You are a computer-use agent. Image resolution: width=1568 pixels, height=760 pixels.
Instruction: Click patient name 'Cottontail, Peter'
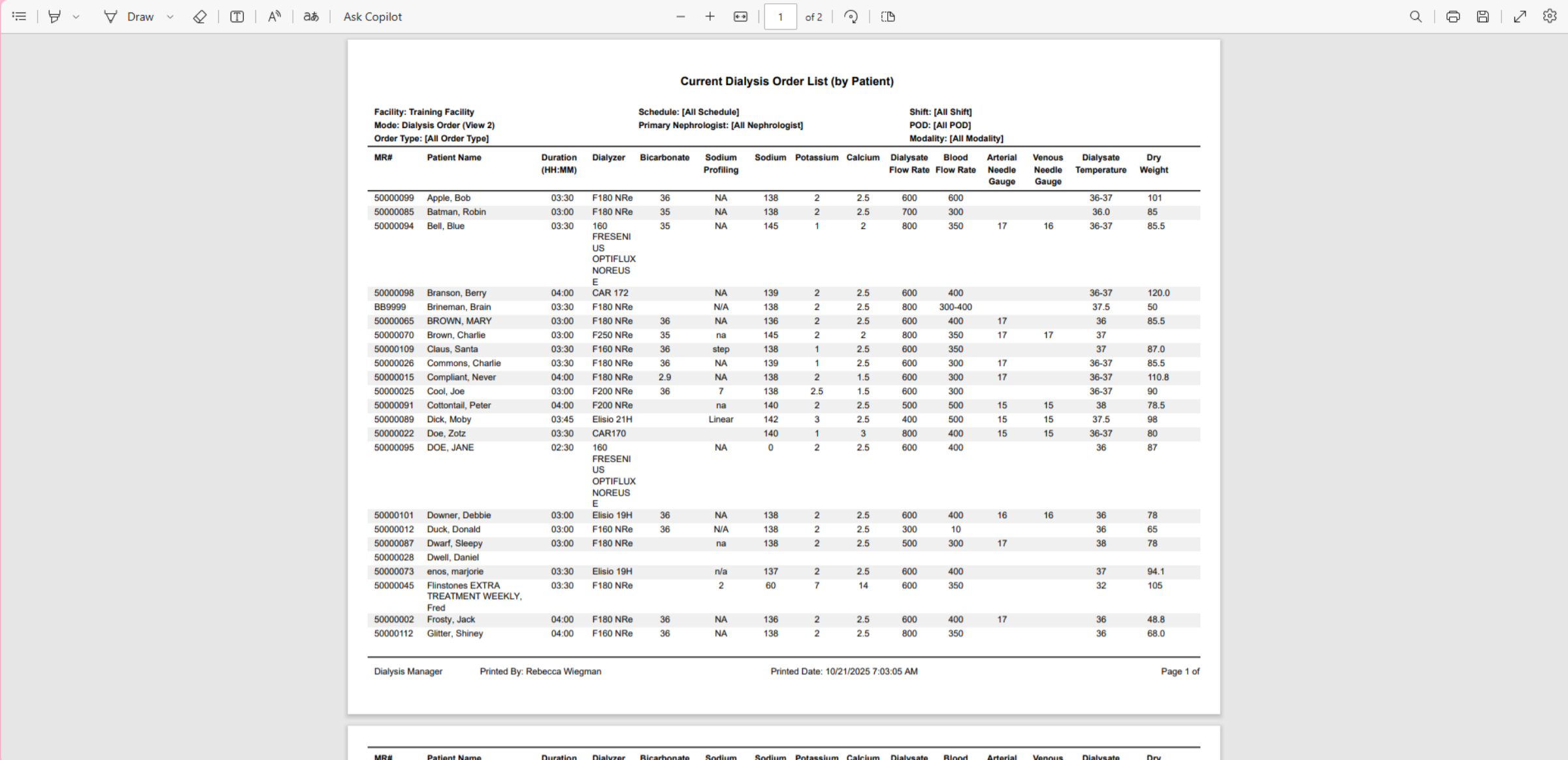459,405
